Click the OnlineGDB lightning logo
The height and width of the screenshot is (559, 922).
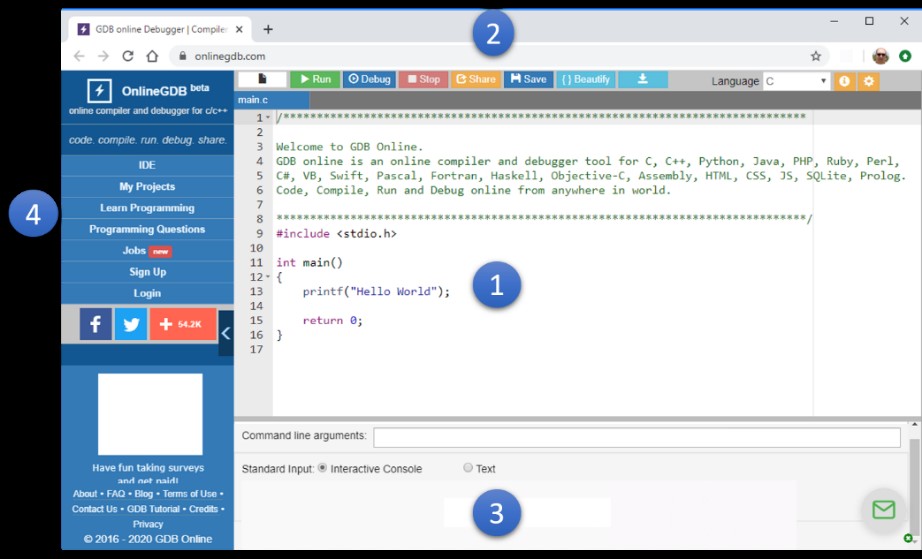[99, 91]
